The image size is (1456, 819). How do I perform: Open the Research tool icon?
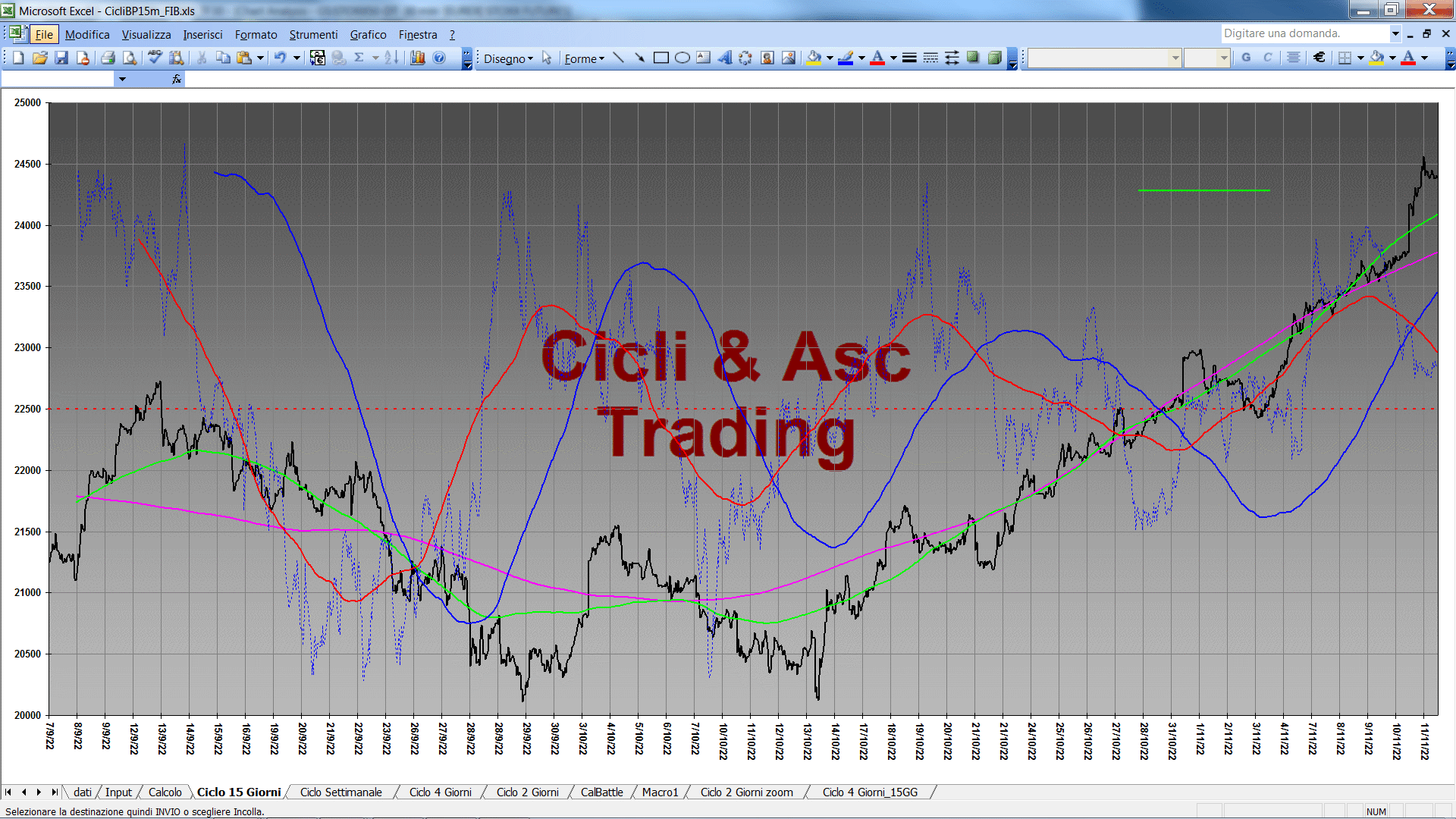177,58
